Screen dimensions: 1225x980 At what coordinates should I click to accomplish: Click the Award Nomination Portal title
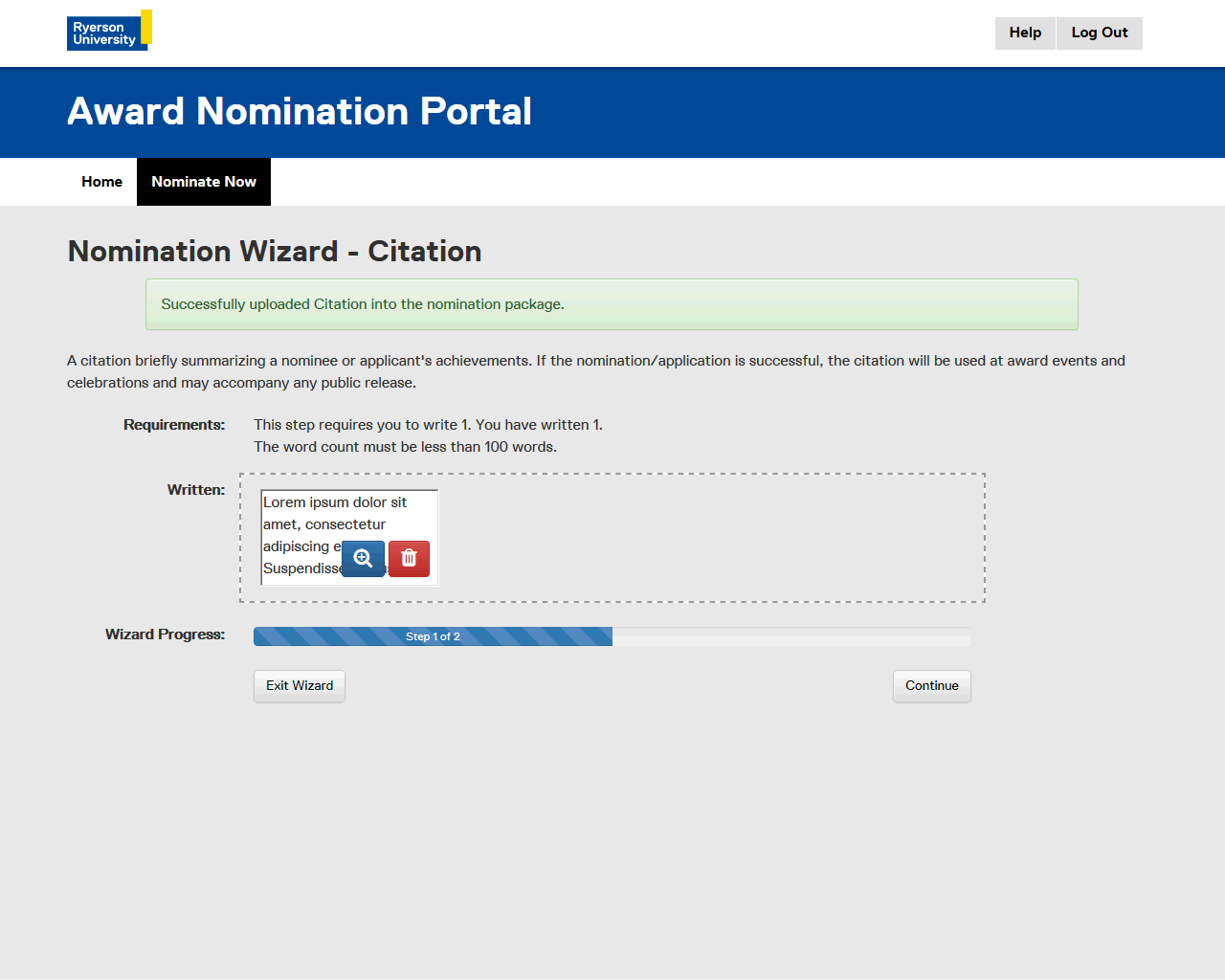point(300,112)
